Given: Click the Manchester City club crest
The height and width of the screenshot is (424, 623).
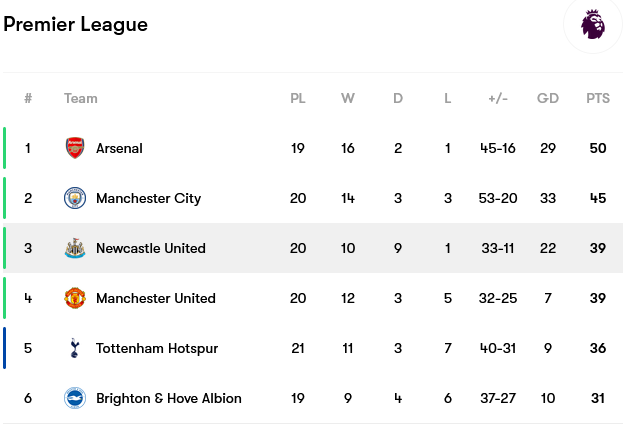Looking at the screenshot, I should point(75,198).
